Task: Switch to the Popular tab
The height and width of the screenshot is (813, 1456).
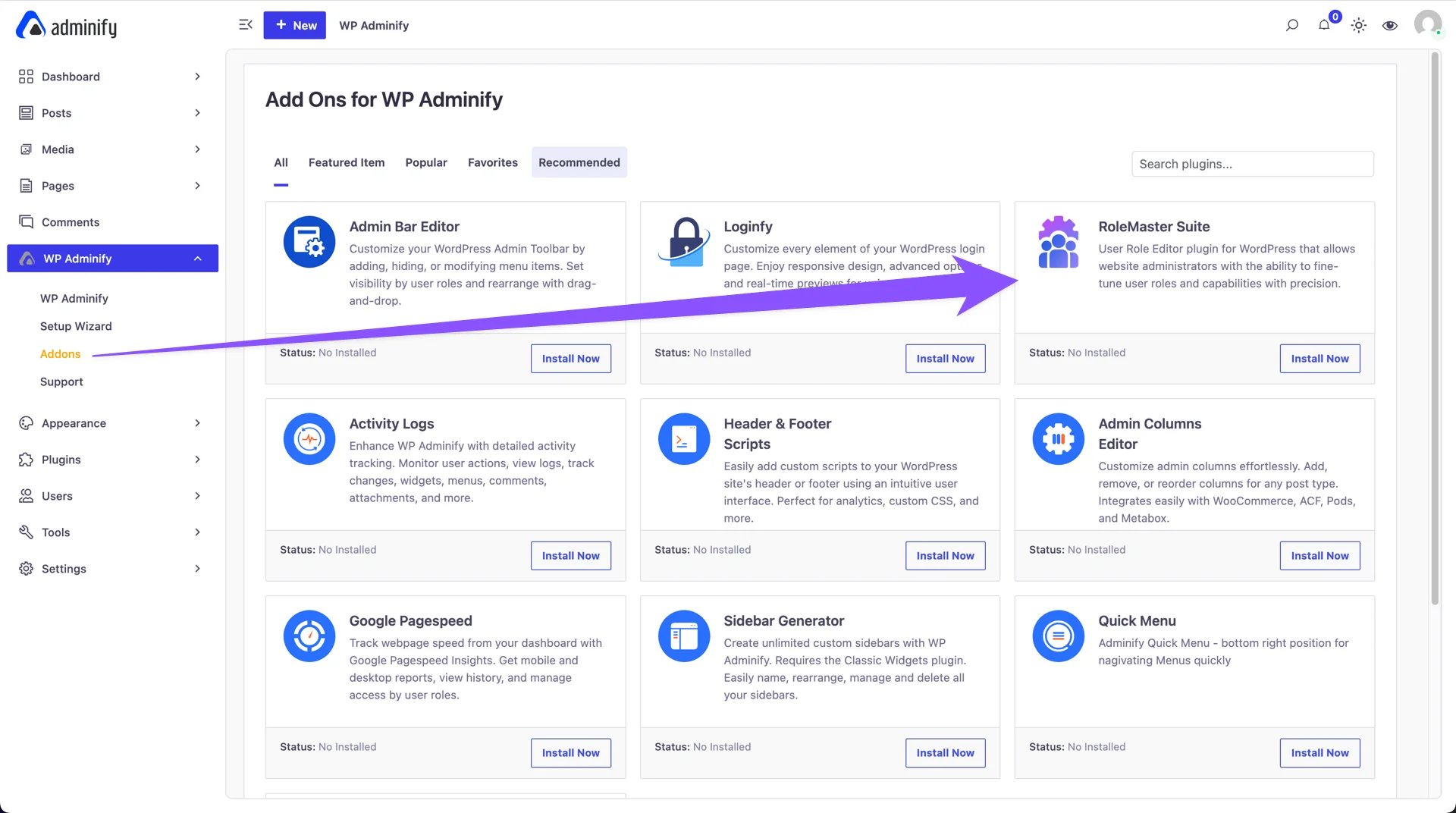Action: tap(426, 162)
